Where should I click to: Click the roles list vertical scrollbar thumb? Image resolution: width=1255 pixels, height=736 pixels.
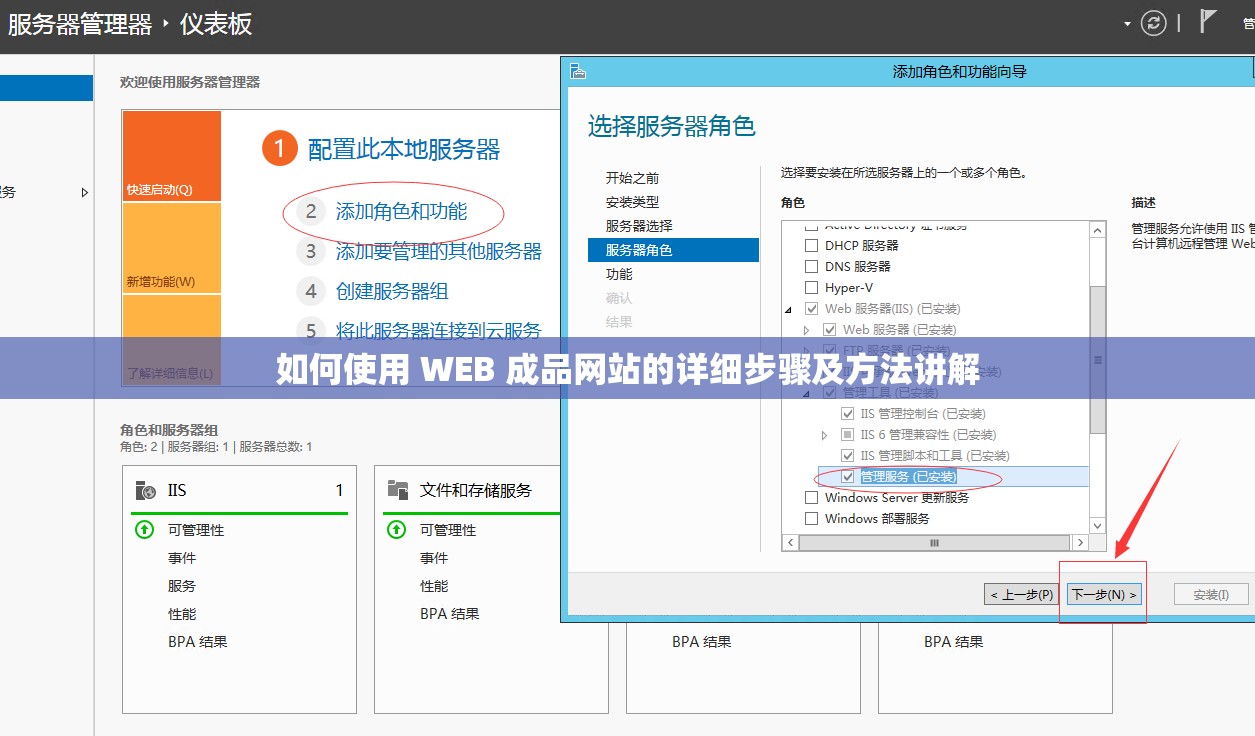tap(1097, 360)
